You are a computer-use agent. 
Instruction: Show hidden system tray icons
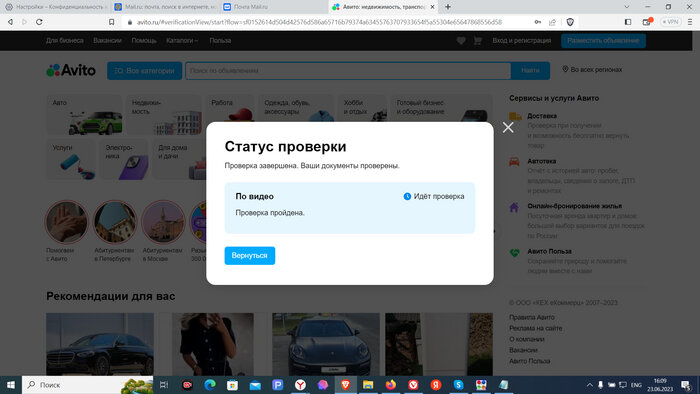(x=589, y=385)
